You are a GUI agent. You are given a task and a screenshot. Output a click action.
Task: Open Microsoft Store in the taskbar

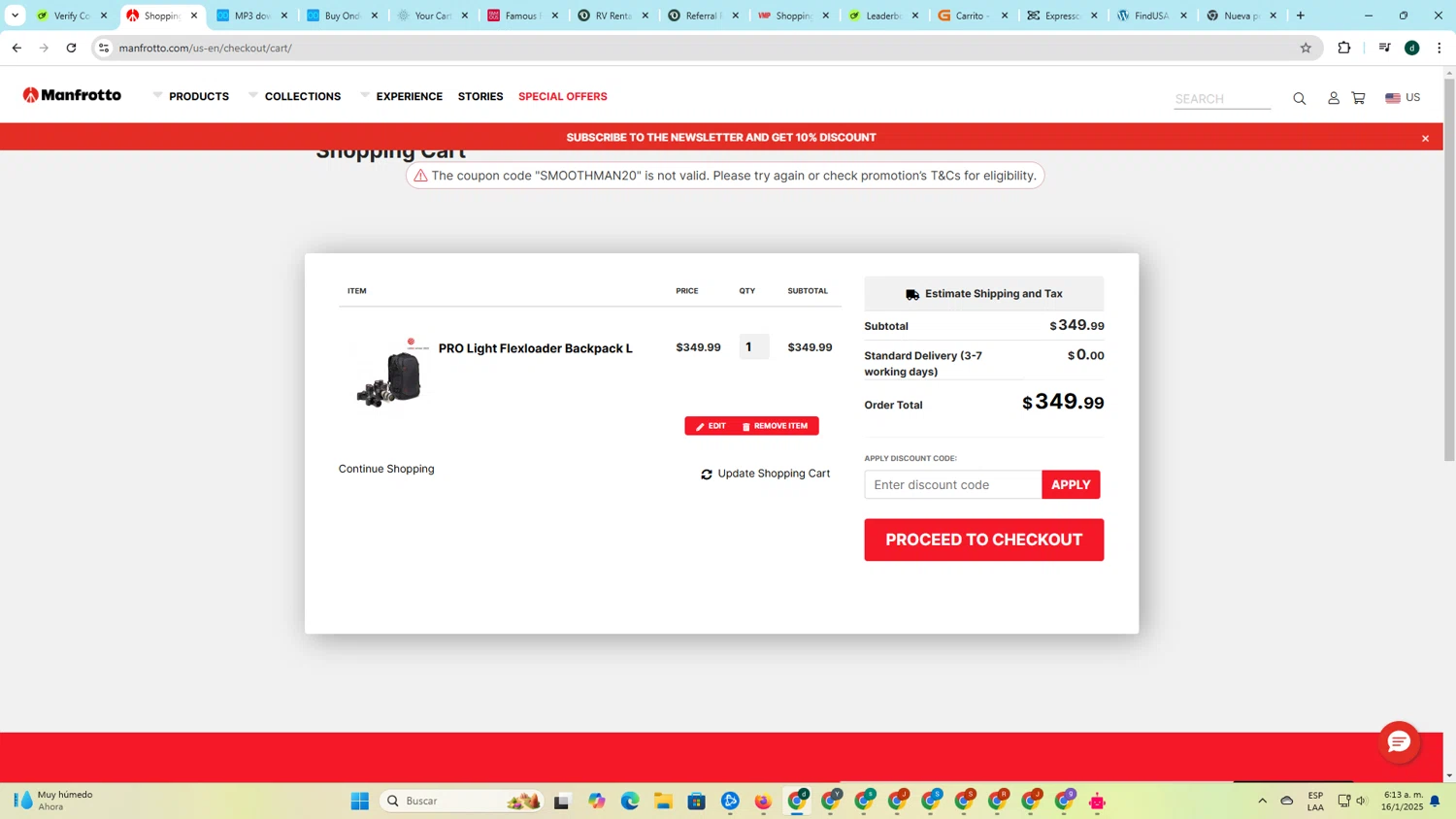(x=696, y=801)
